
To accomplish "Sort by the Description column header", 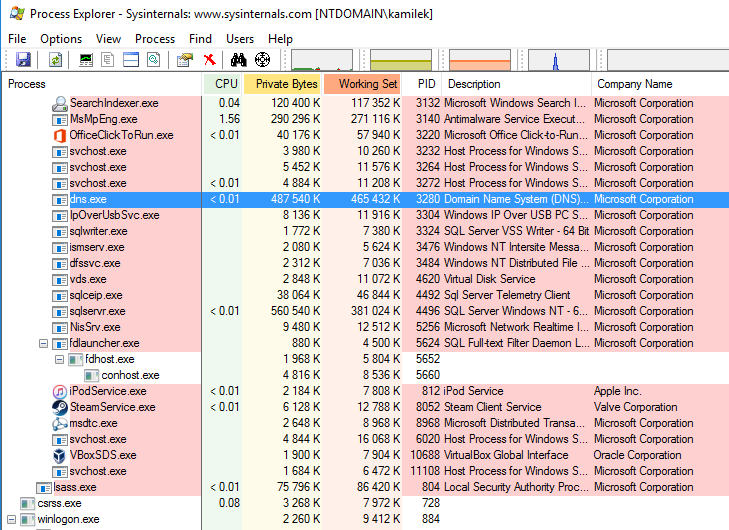I will point(517,84).
